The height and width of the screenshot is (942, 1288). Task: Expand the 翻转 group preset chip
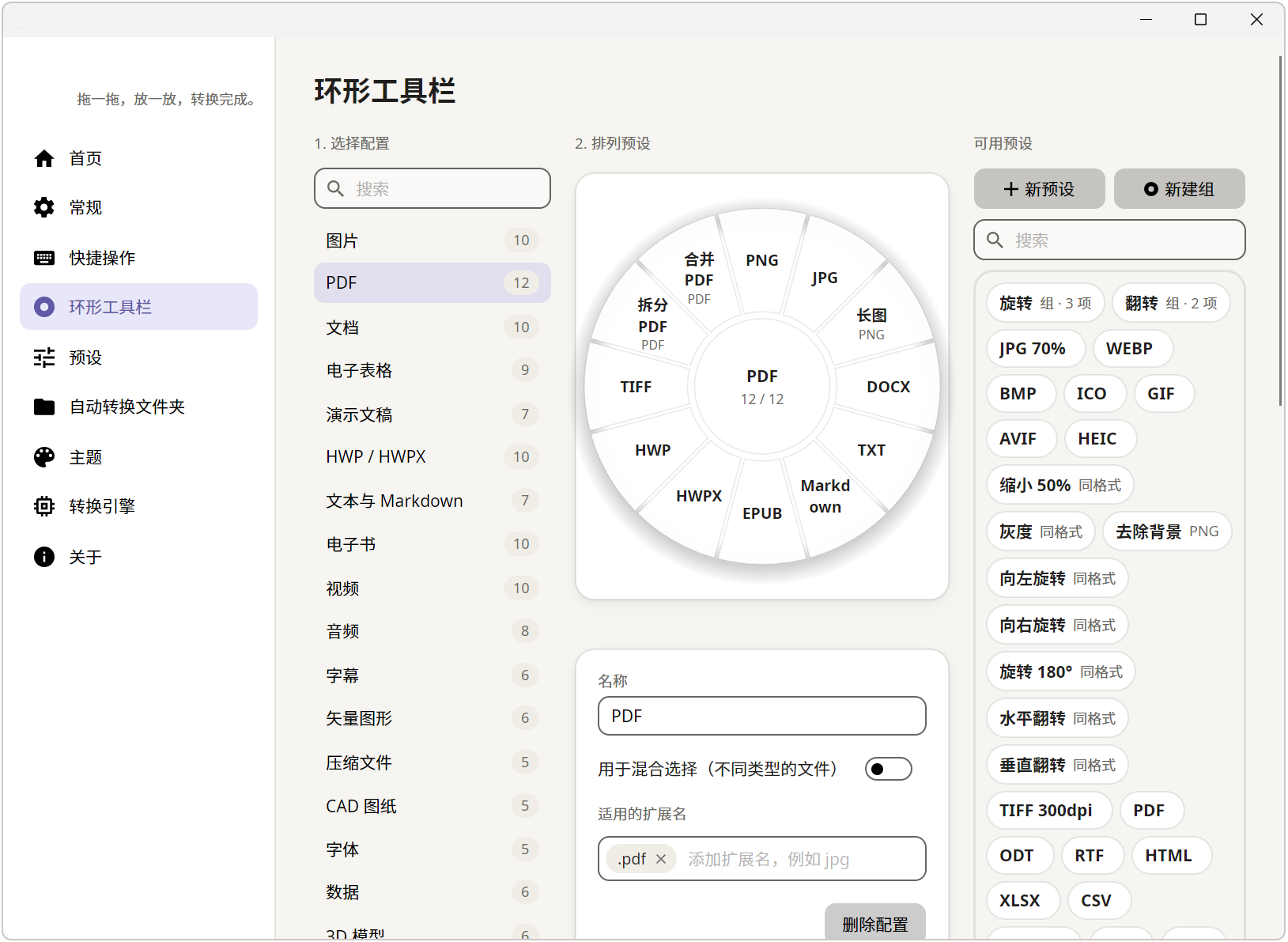[x=1171, y=303]
